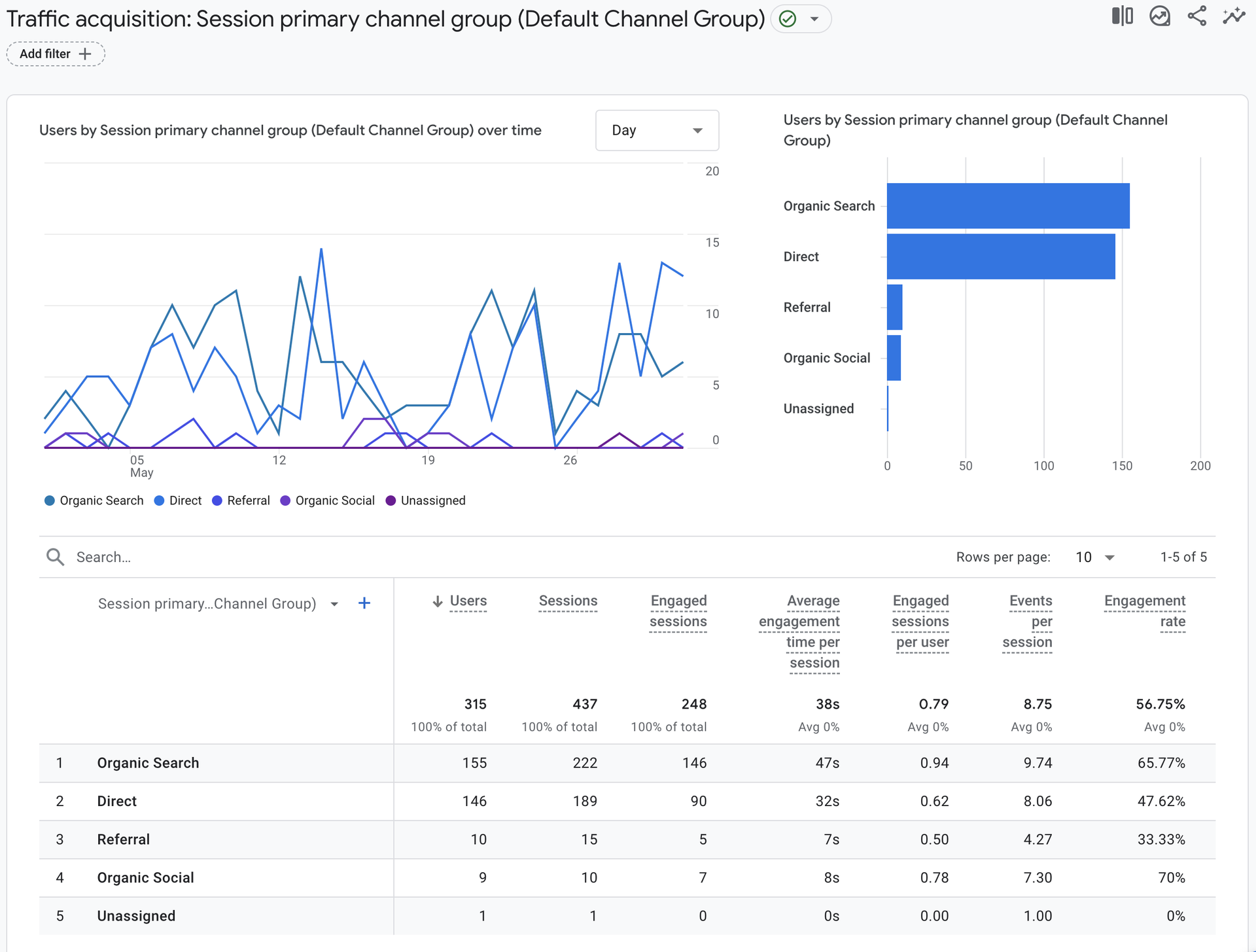The width and height of the screenshot is (1256, 952).
Task: Click the magnifying glass search icon
Action: point(55,557)
